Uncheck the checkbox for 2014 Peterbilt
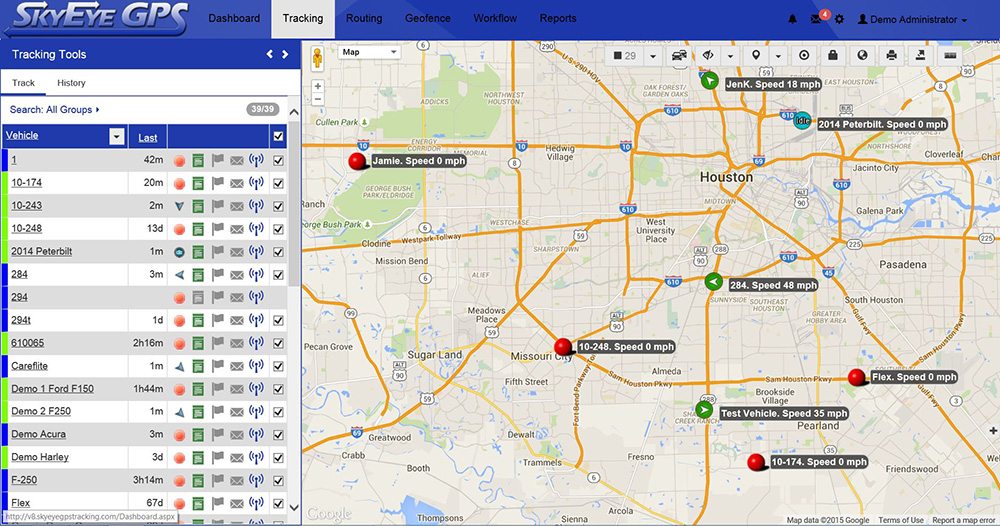 278,251
